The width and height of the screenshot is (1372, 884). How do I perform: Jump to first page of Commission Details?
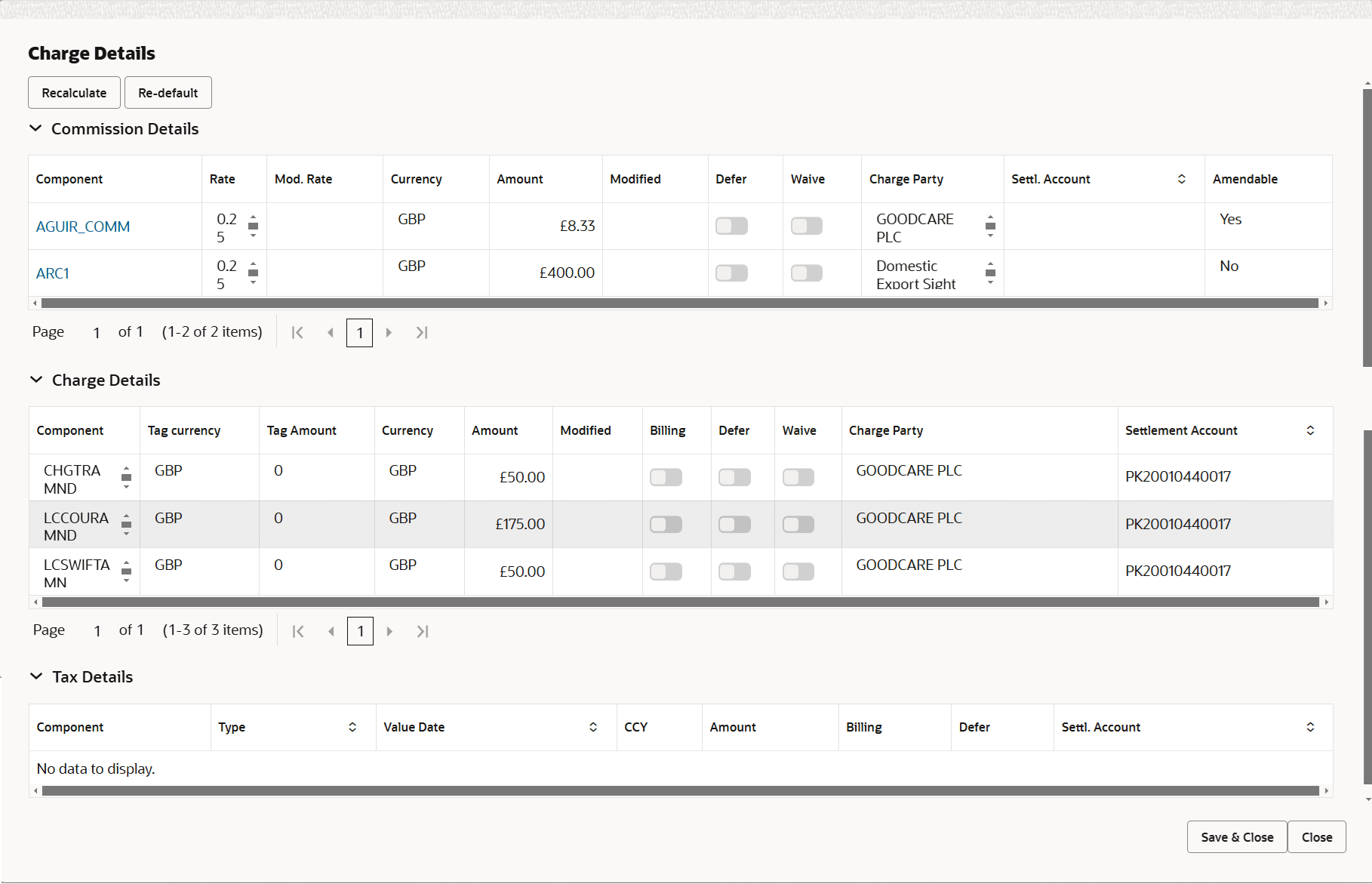point(297,332)
